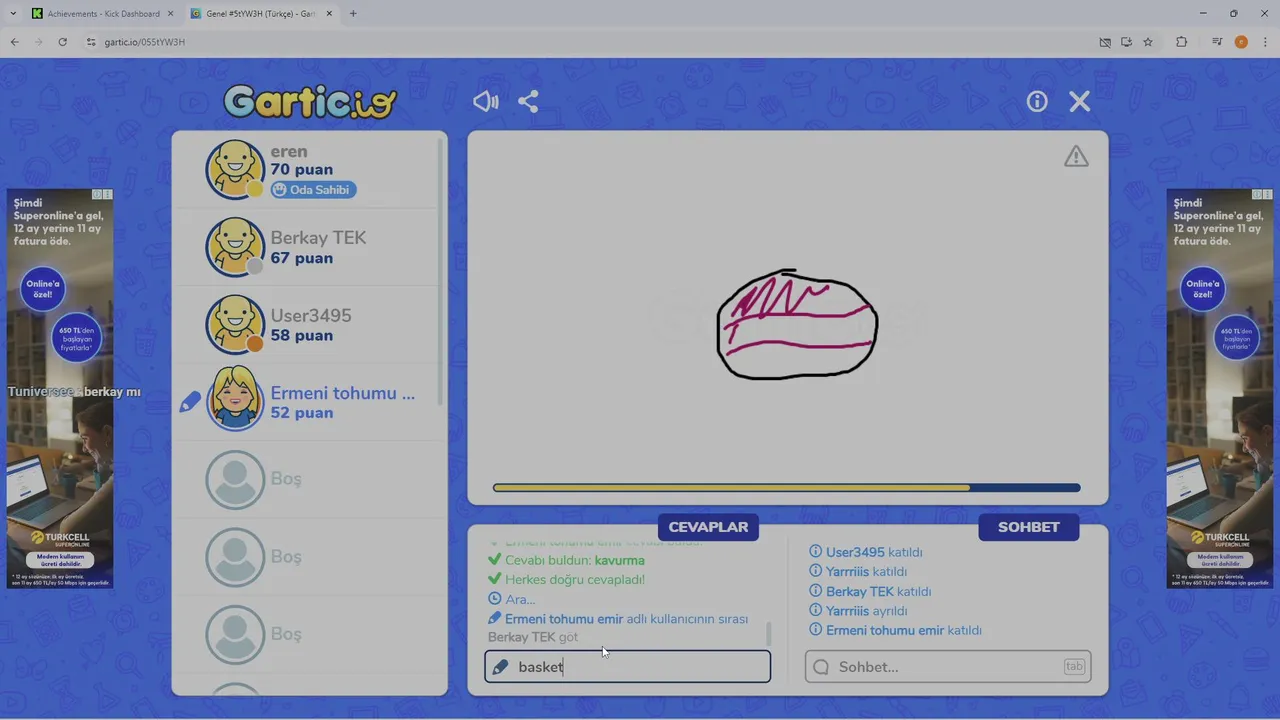1280x720 pixels.
Task: Click eren's avatar
Action: tap(235, 169)
